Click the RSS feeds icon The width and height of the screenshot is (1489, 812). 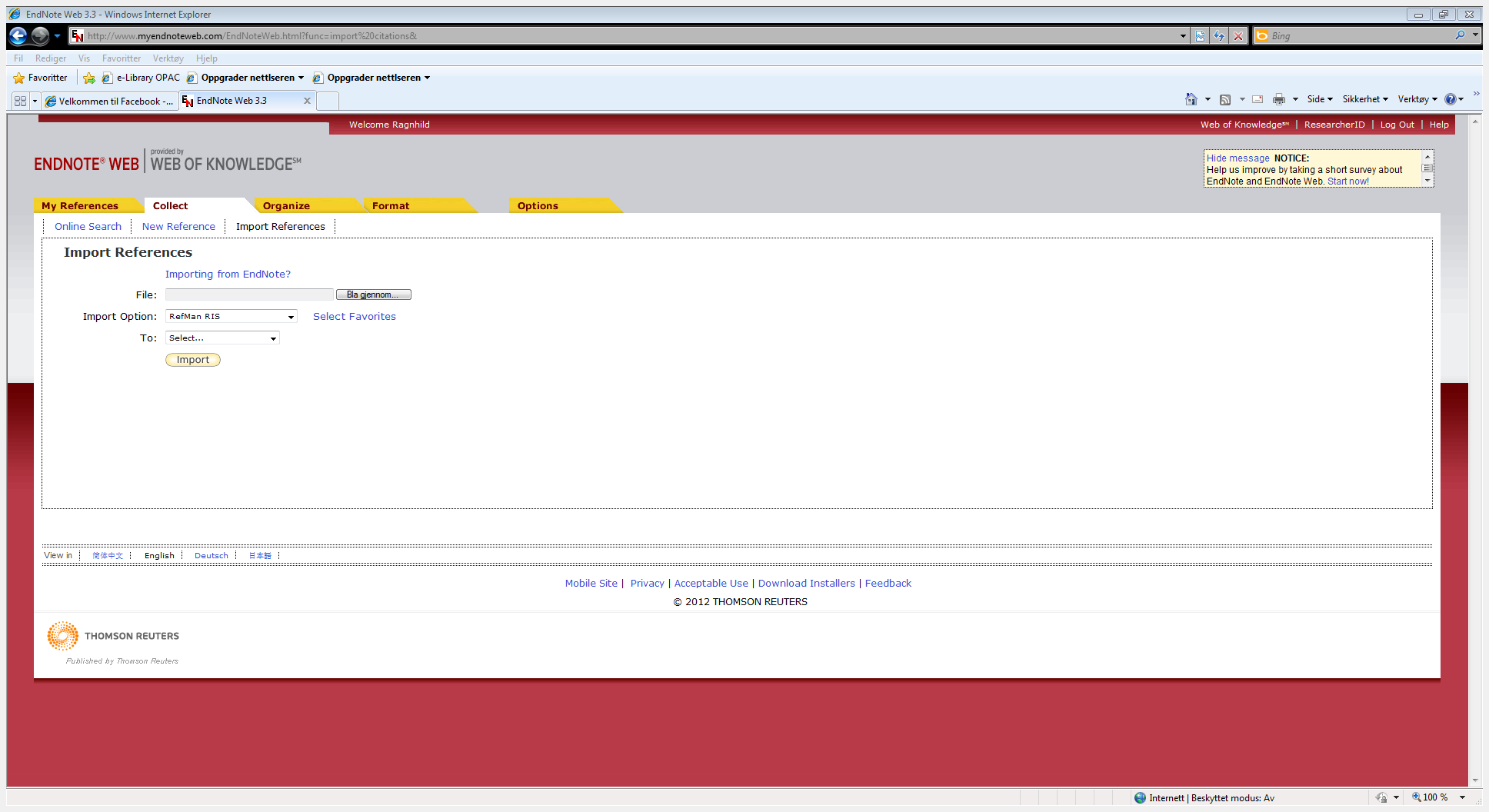[x=1225, y=99]
